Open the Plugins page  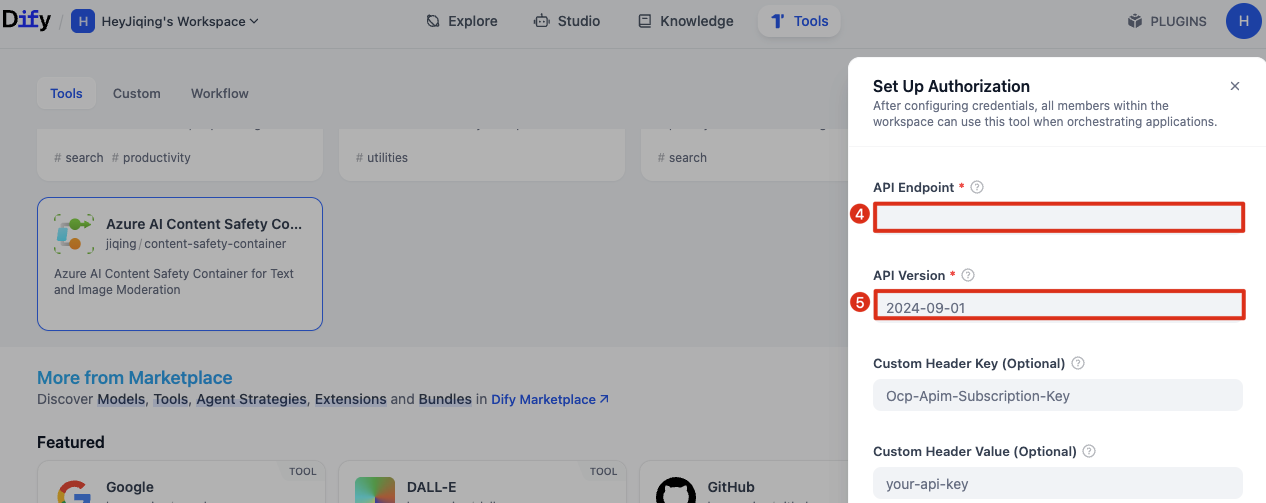1166,21
